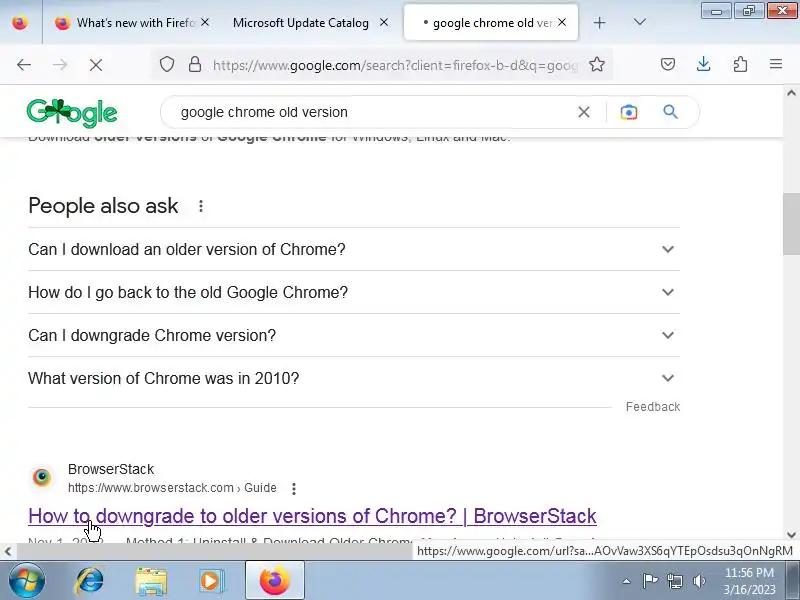
Task: Submit the search with the magnifier icon
Action: click(x=670, y=112)
